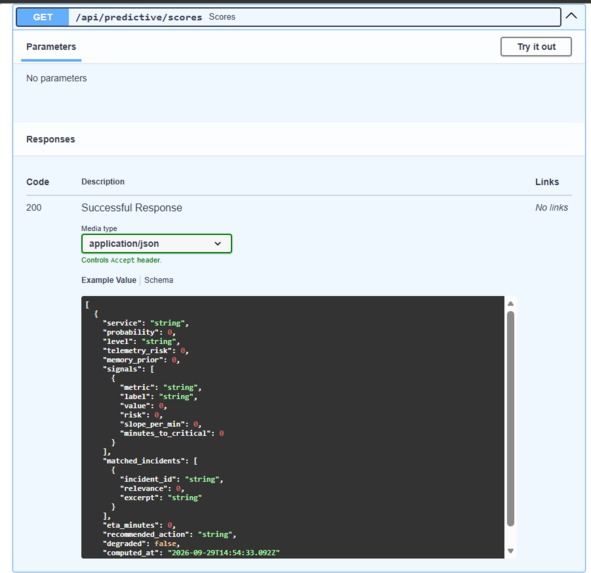Click the "relevance" line in example
Screen dimensions: 591x573
coord(152,488)
